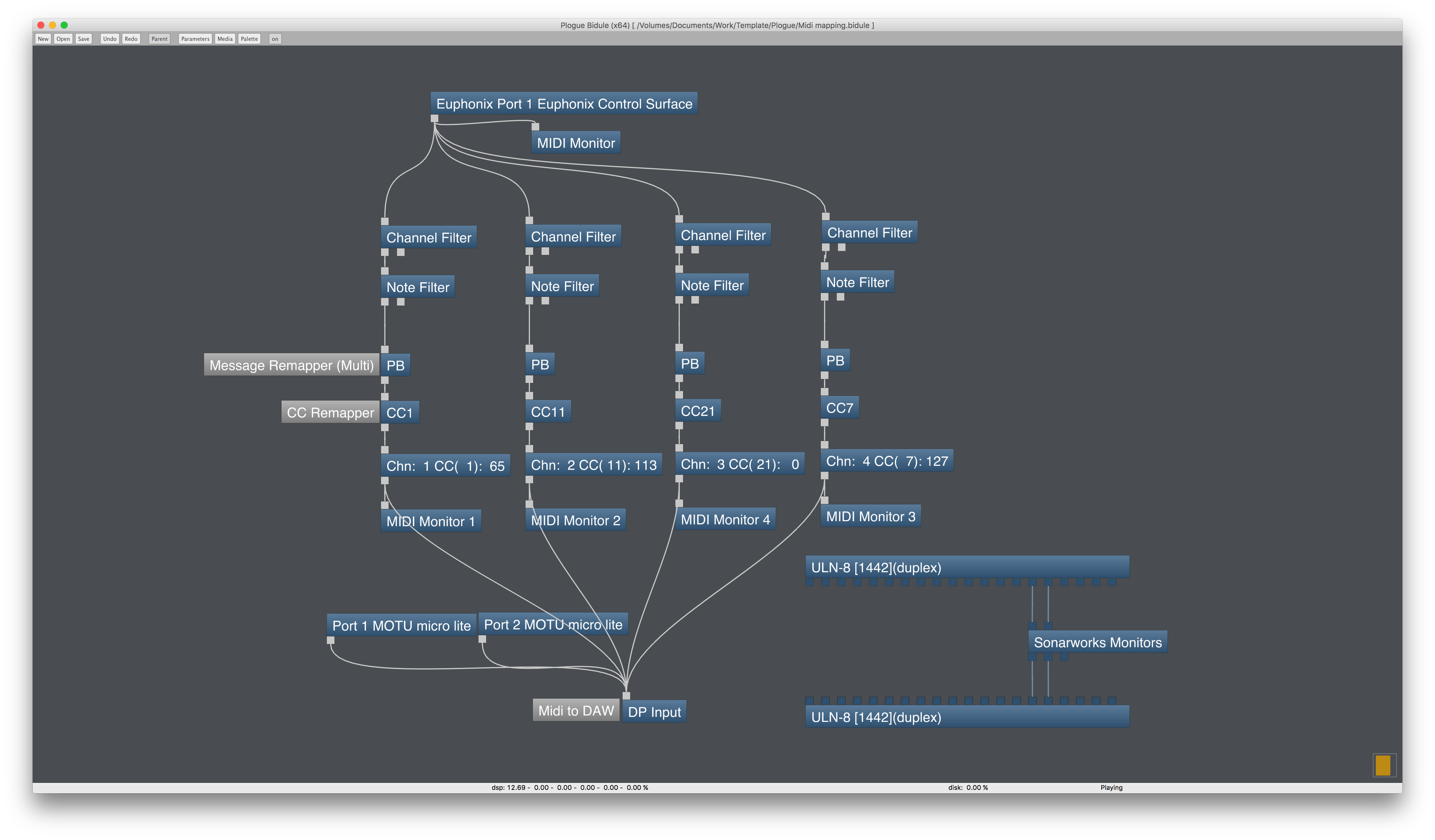Select the Message Remapper (Multi) label
1435x840 pixels.
point(291,365)
